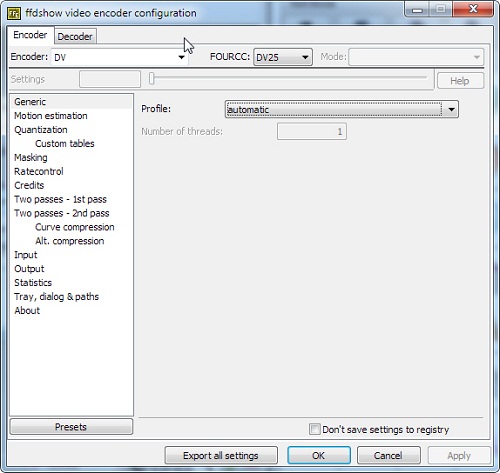Viewport: 500px width, 473px height.
Task: Confirm with the OK button
Action: point(319,455)
